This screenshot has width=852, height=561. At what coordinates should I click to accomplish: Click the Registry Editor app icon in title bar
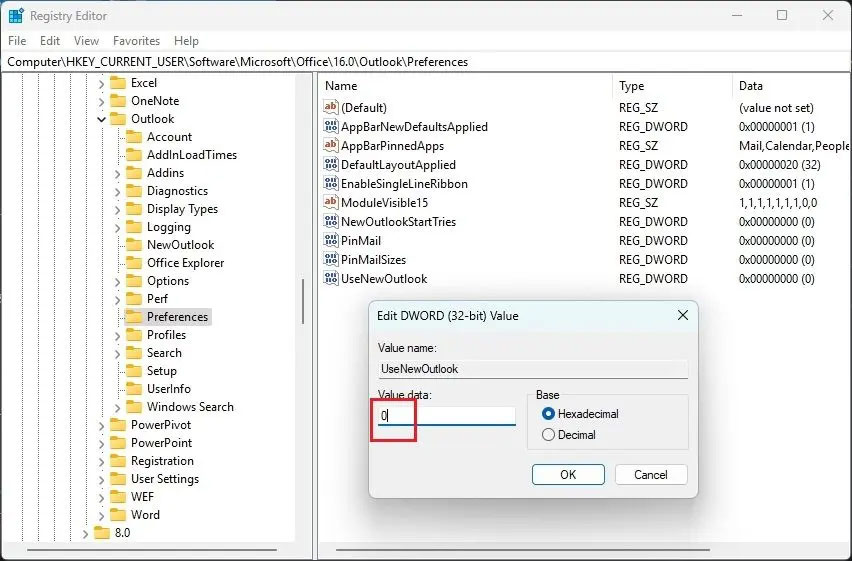click(x=16, y=16)
